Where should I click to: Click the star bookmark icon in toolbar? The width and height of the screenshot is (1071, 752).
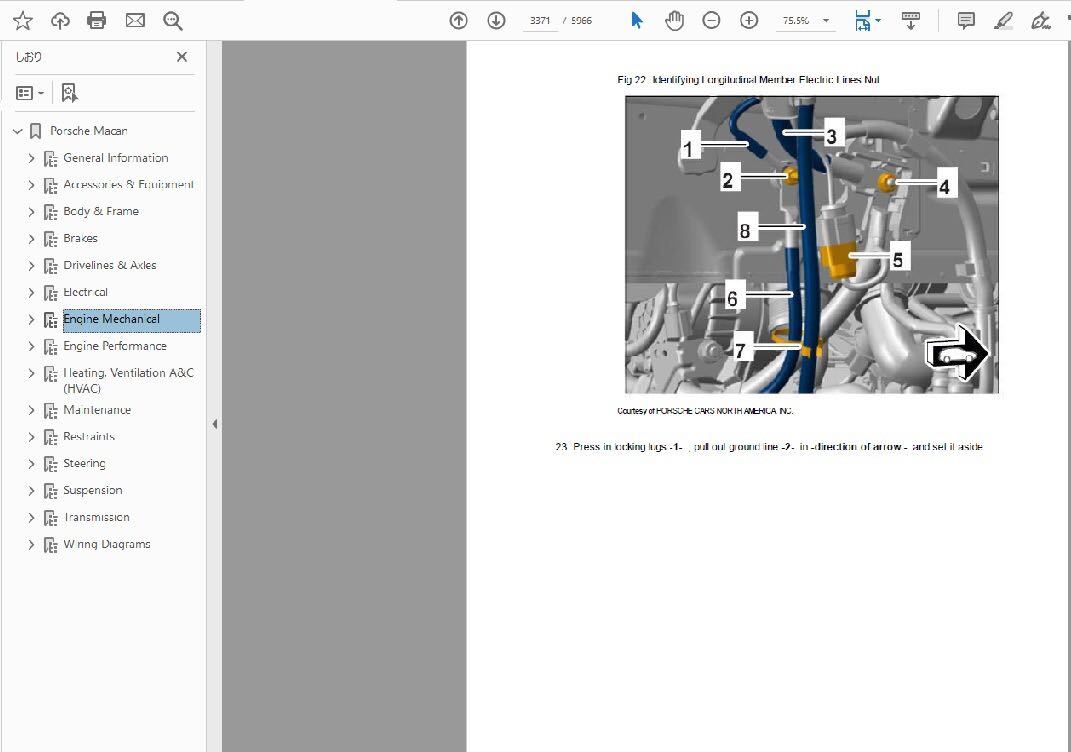tap(23, 20)
